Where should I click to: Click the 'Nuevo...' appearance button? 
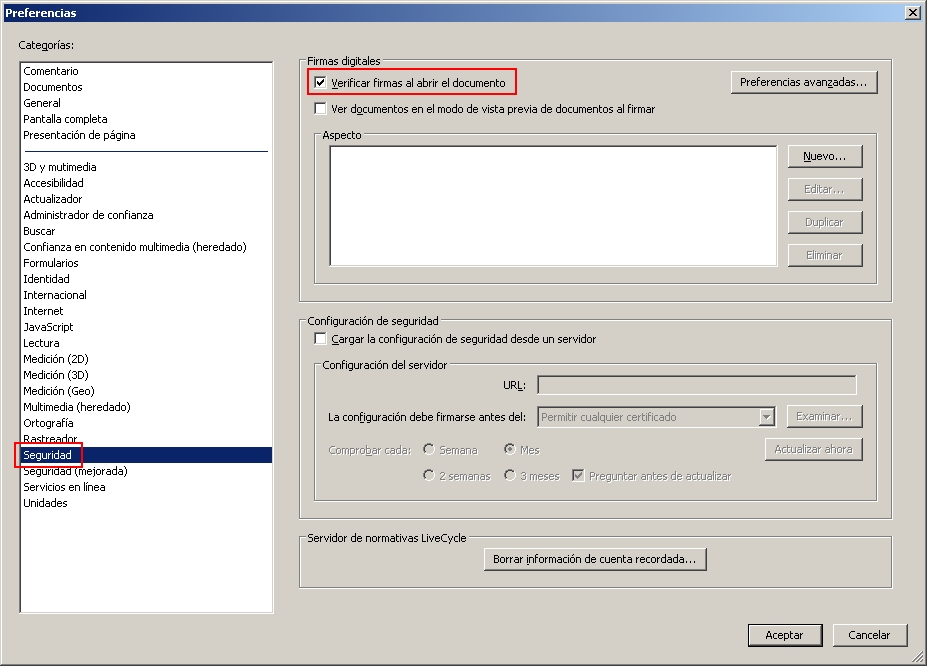pos(824,157)
